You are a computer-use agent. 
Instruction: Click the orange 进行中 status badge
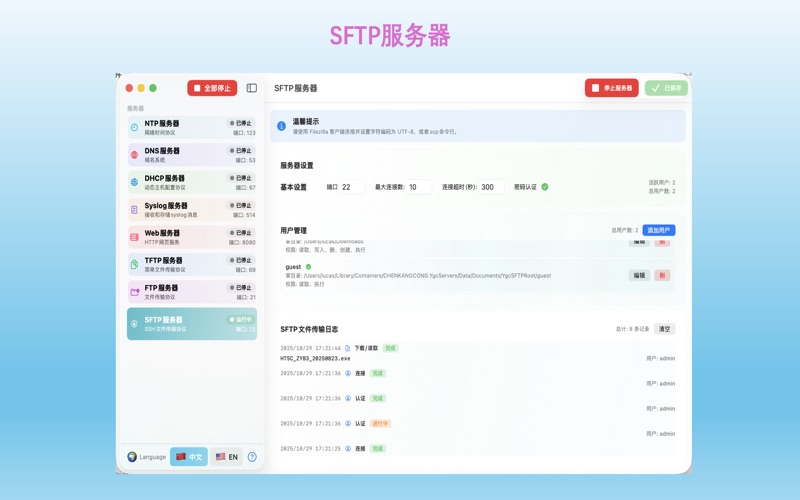click(380, 423)
